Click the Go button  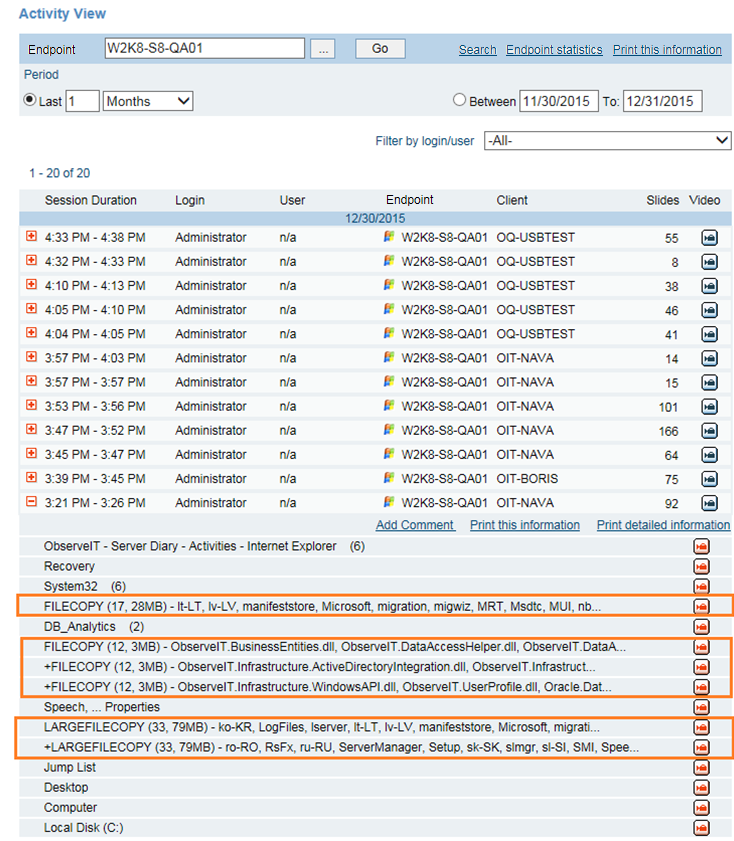[x=380, y=49]
